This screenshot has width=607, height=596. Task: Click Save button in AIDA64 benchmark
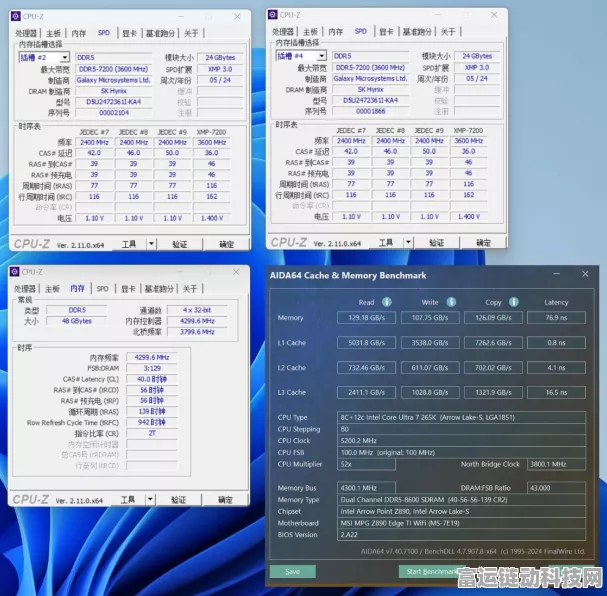pos(293,571)
